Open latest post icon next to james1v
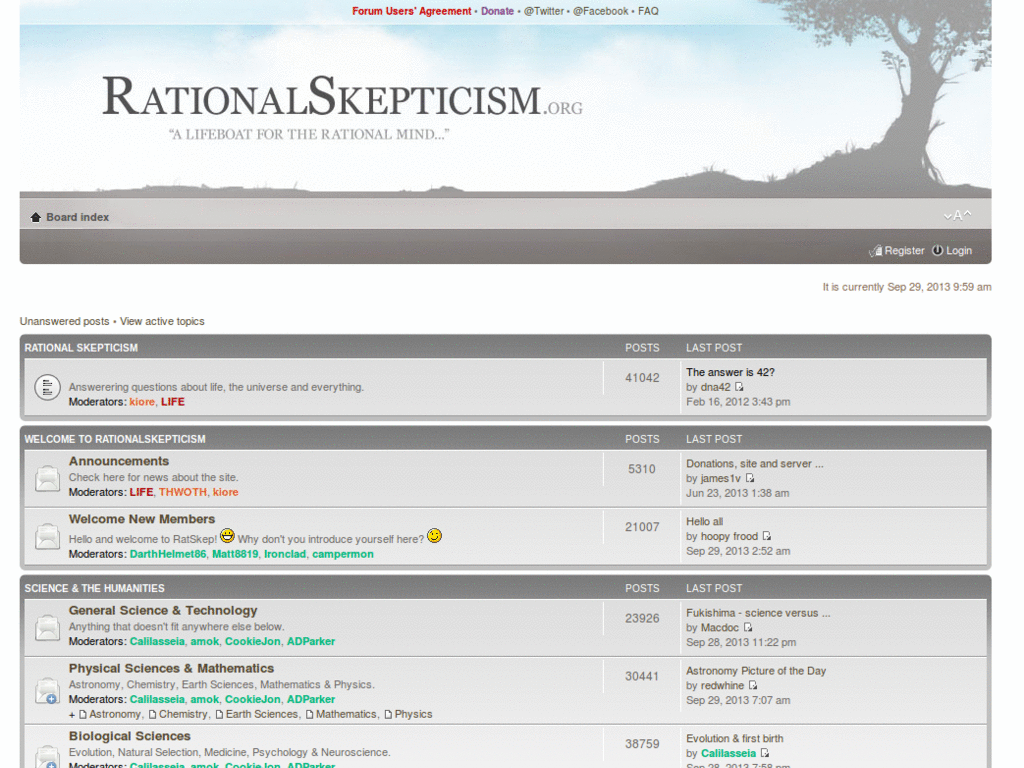The width and height of the screenshot is (1024, 768). pos(750,478)
